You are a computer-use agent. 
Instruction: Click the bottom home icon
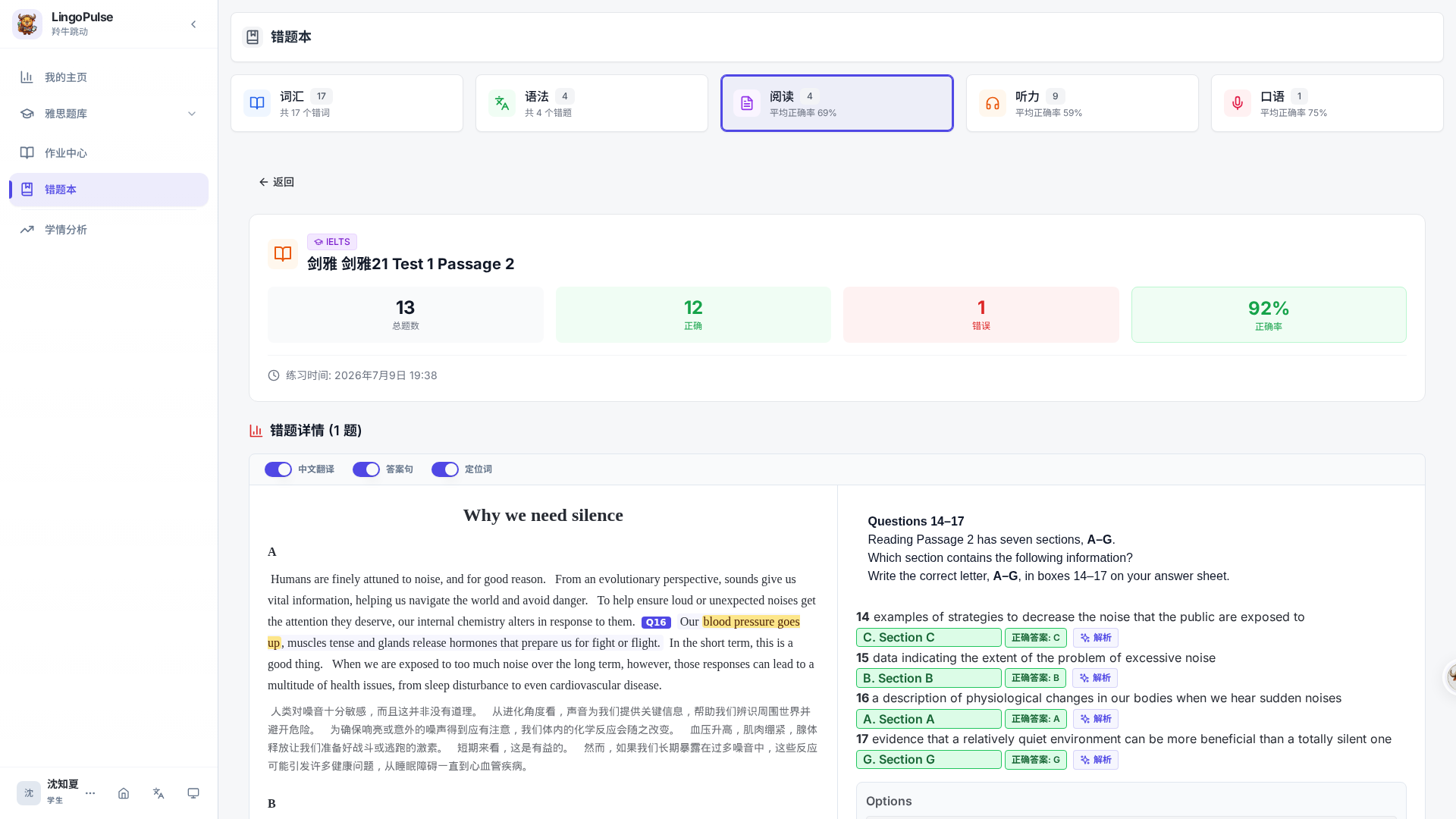click(124, 793)
